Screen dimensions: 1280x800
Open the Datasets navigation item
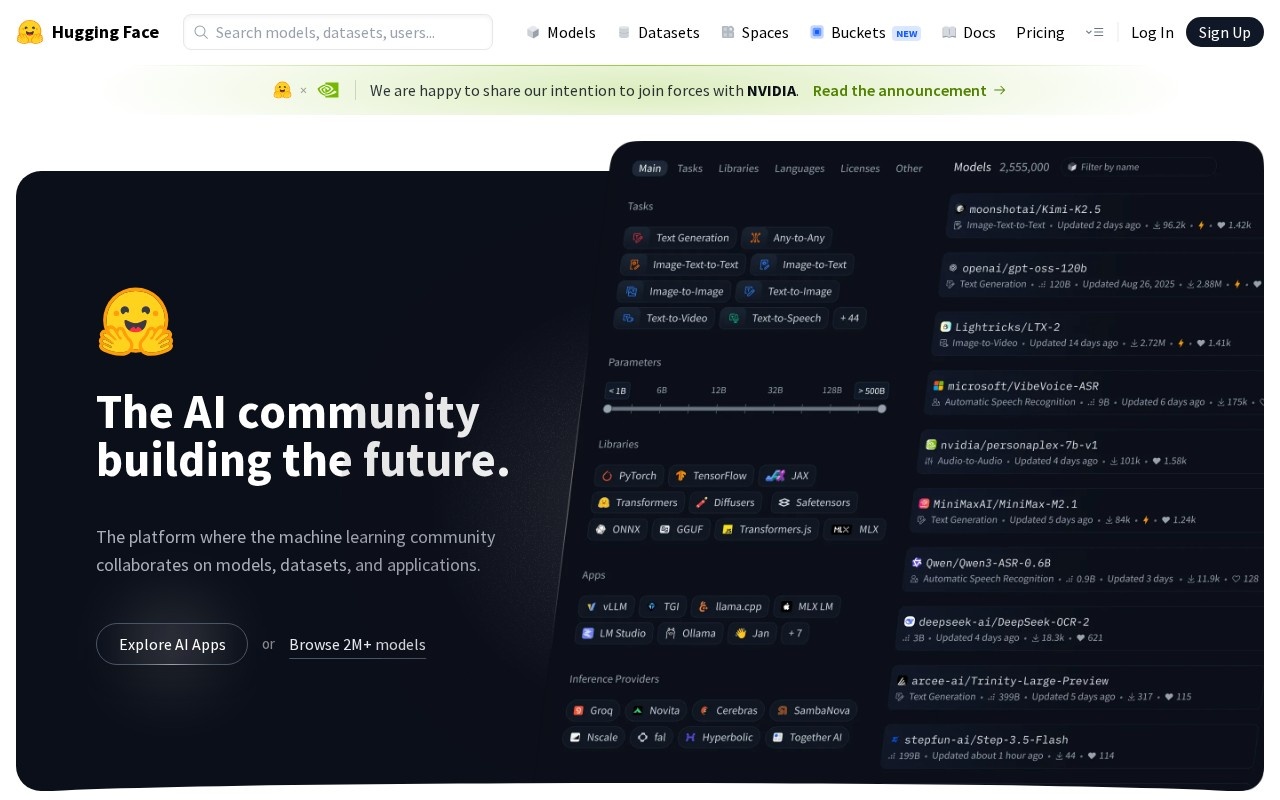coord(659,32)
